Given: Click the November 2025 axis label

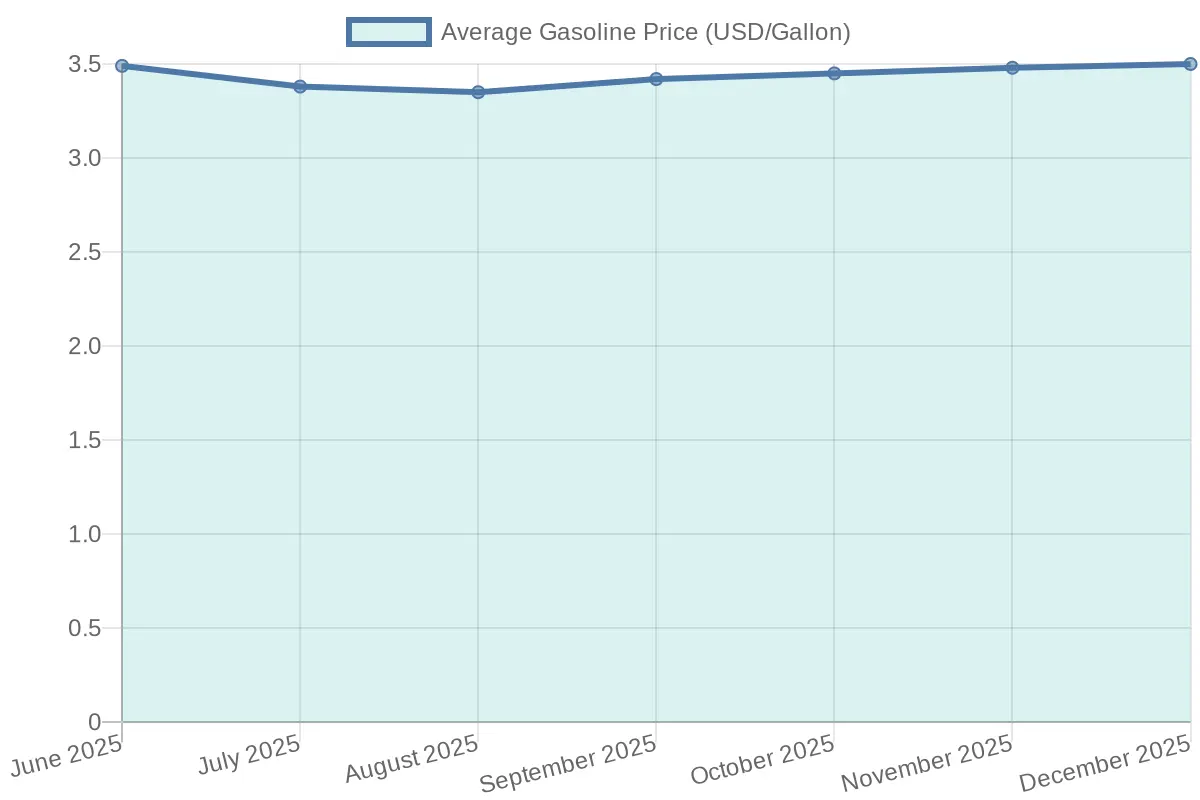Looking at the screenshot, I should 927,762.
